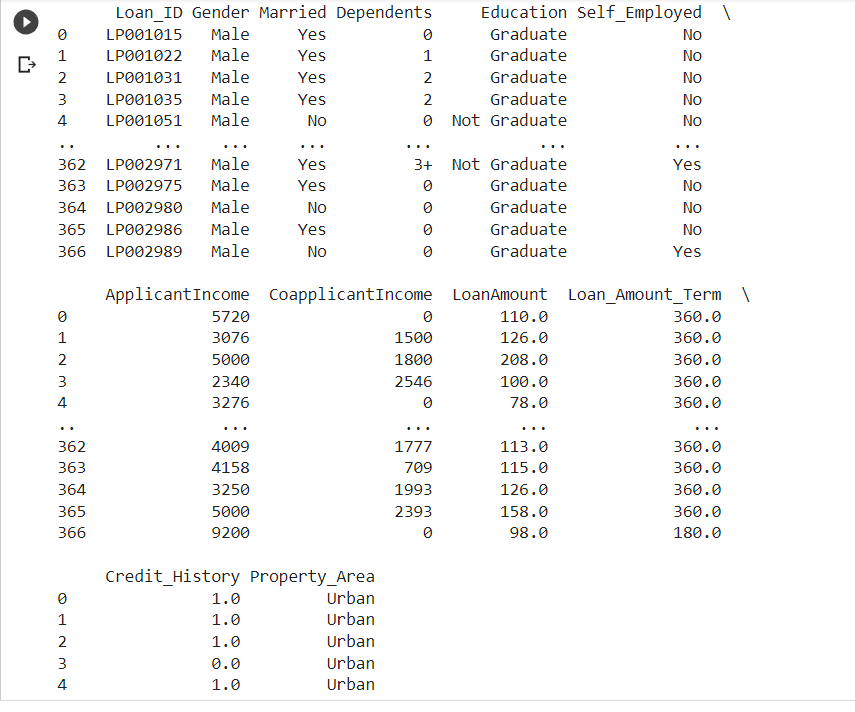Click coapplicant income value 1500
The width and height of the screenshot is (855, 712).
click(413, 338)
